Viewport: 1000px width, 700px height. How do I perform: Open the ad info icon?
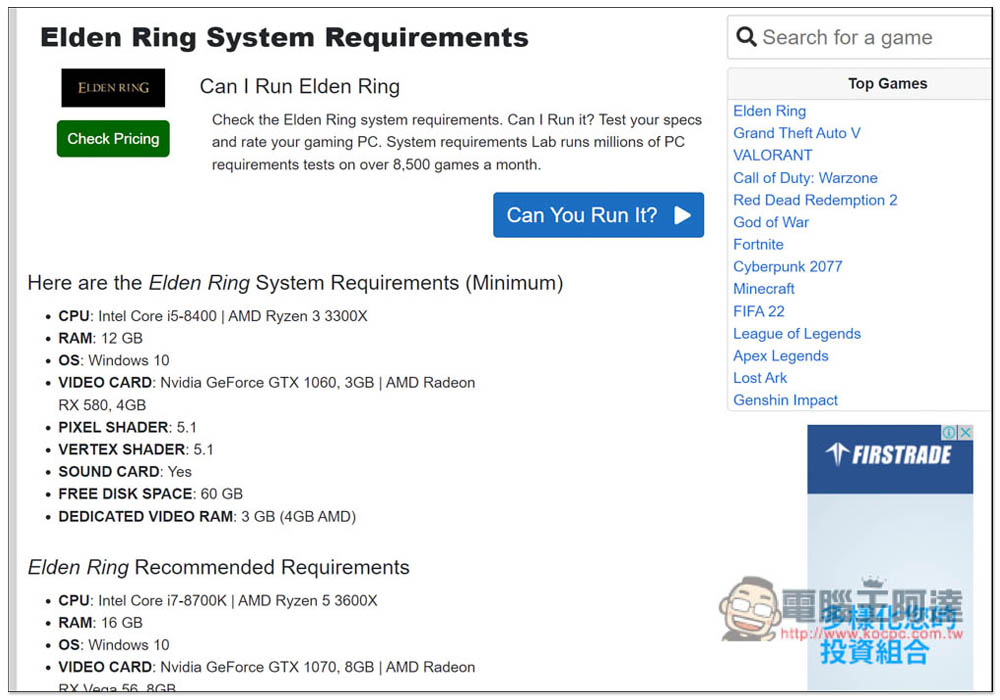pos(949,432)
